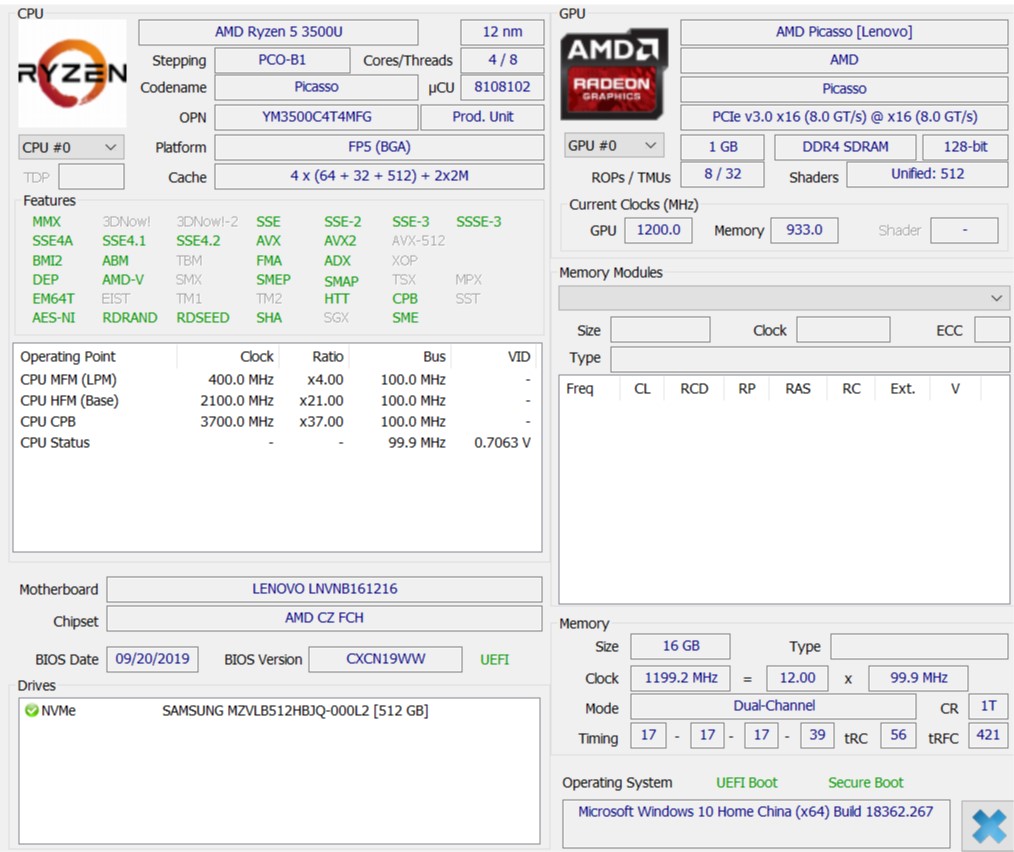Click the AVX2 feature label
This screenshot has width=1014, height=852.
click(340, 241)
